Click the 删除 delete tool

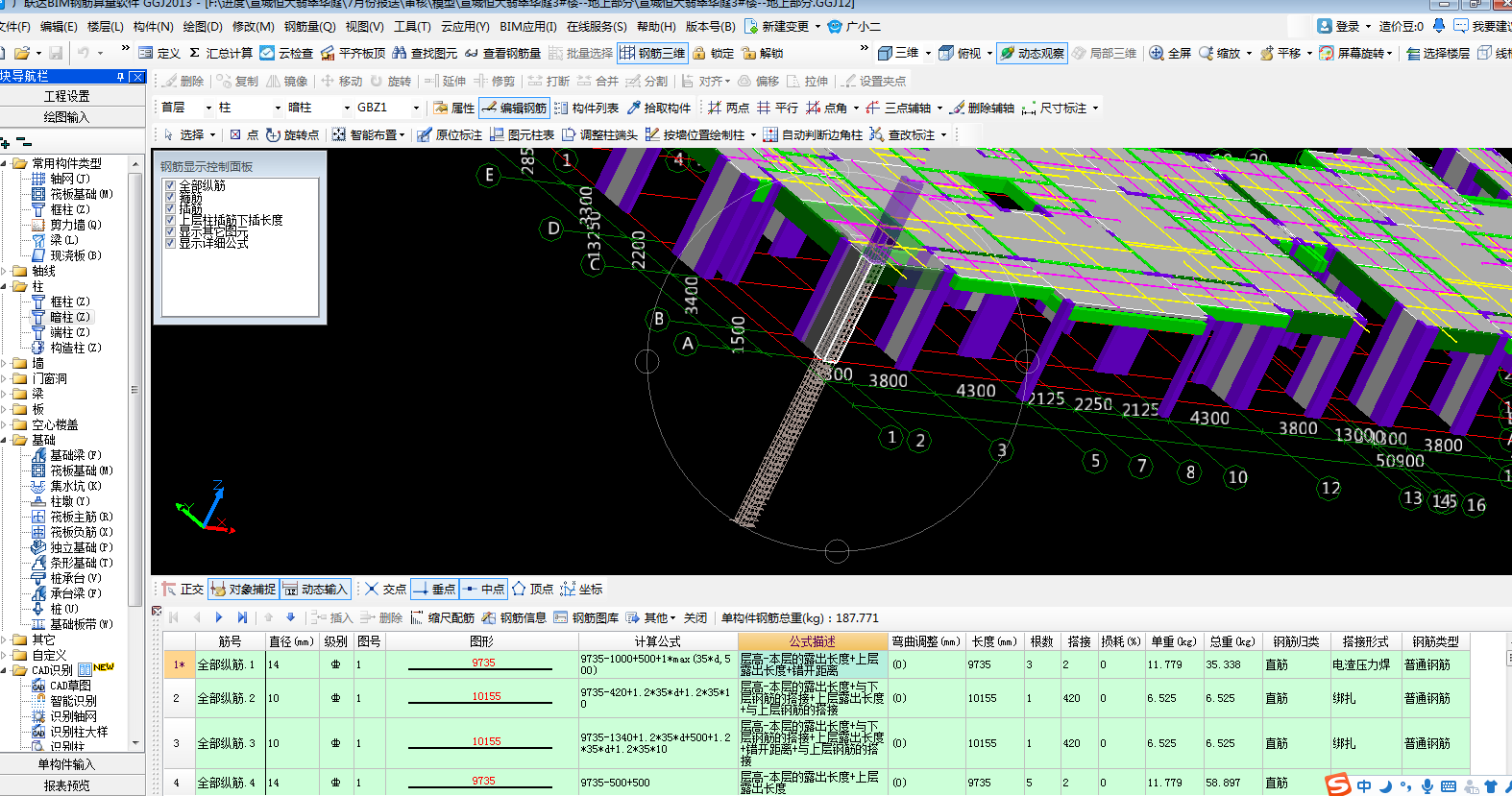click(183, 82)
